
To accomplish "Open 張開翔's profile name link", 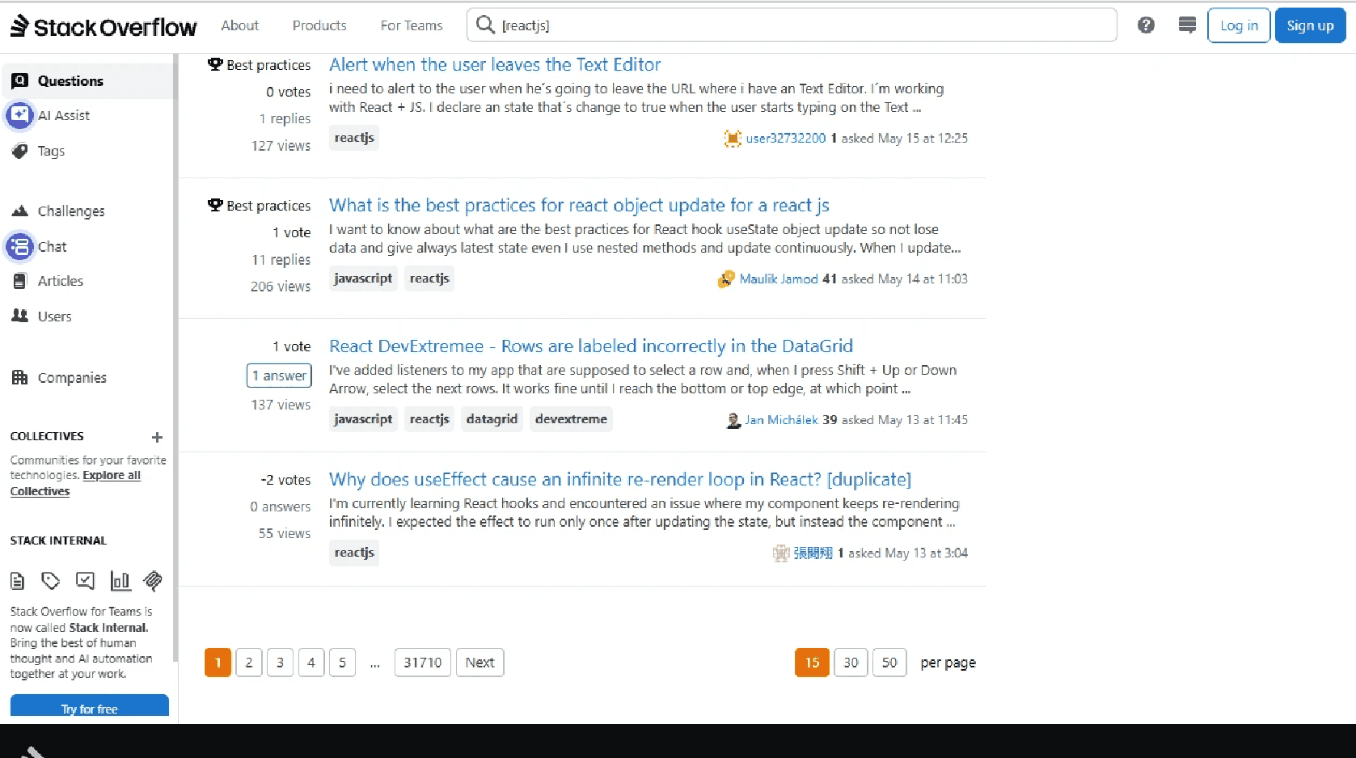I will coord(813,553).
